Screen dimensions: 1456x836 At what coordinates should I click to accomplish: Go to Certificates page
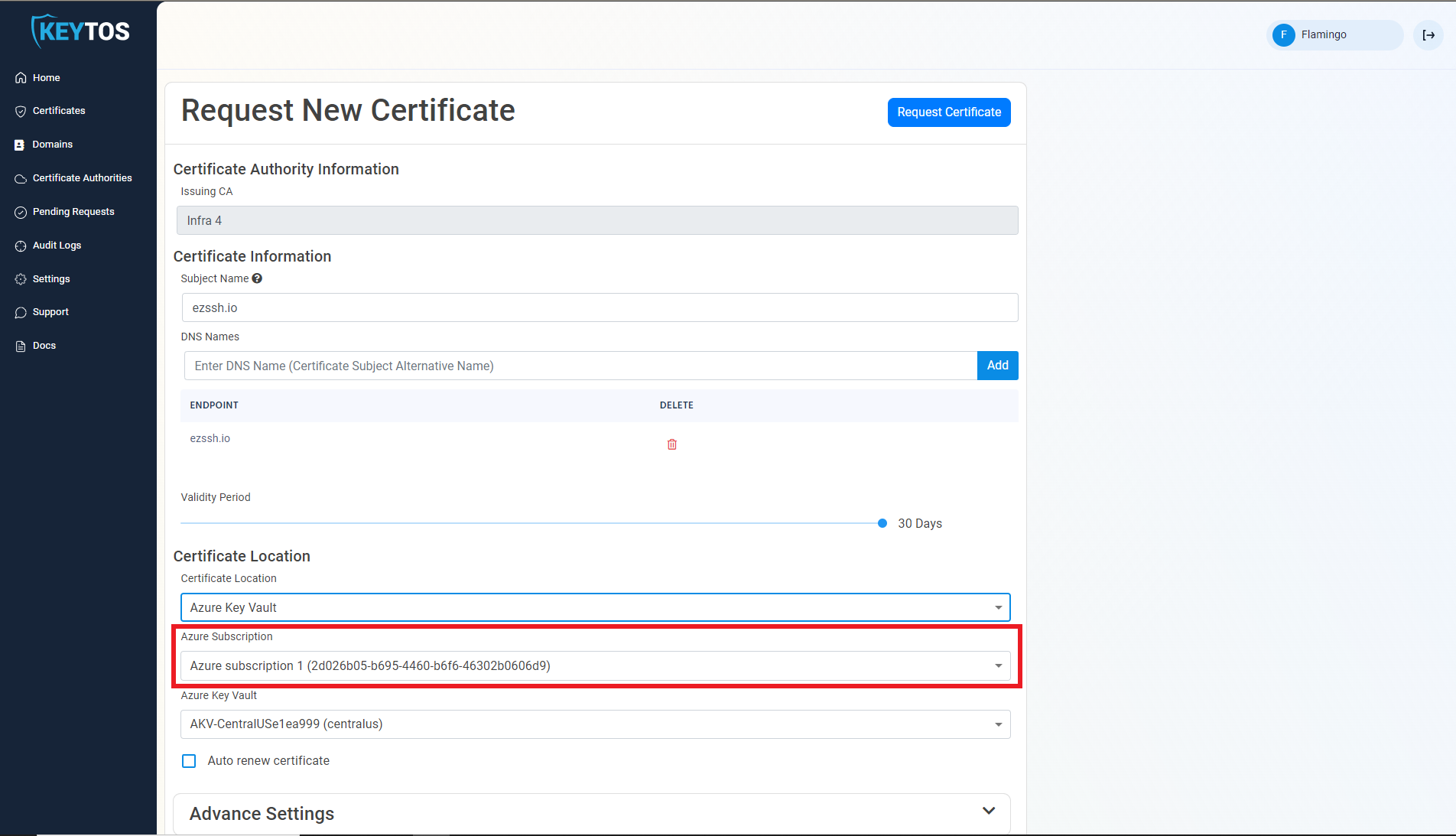click(x=59, y=111)
